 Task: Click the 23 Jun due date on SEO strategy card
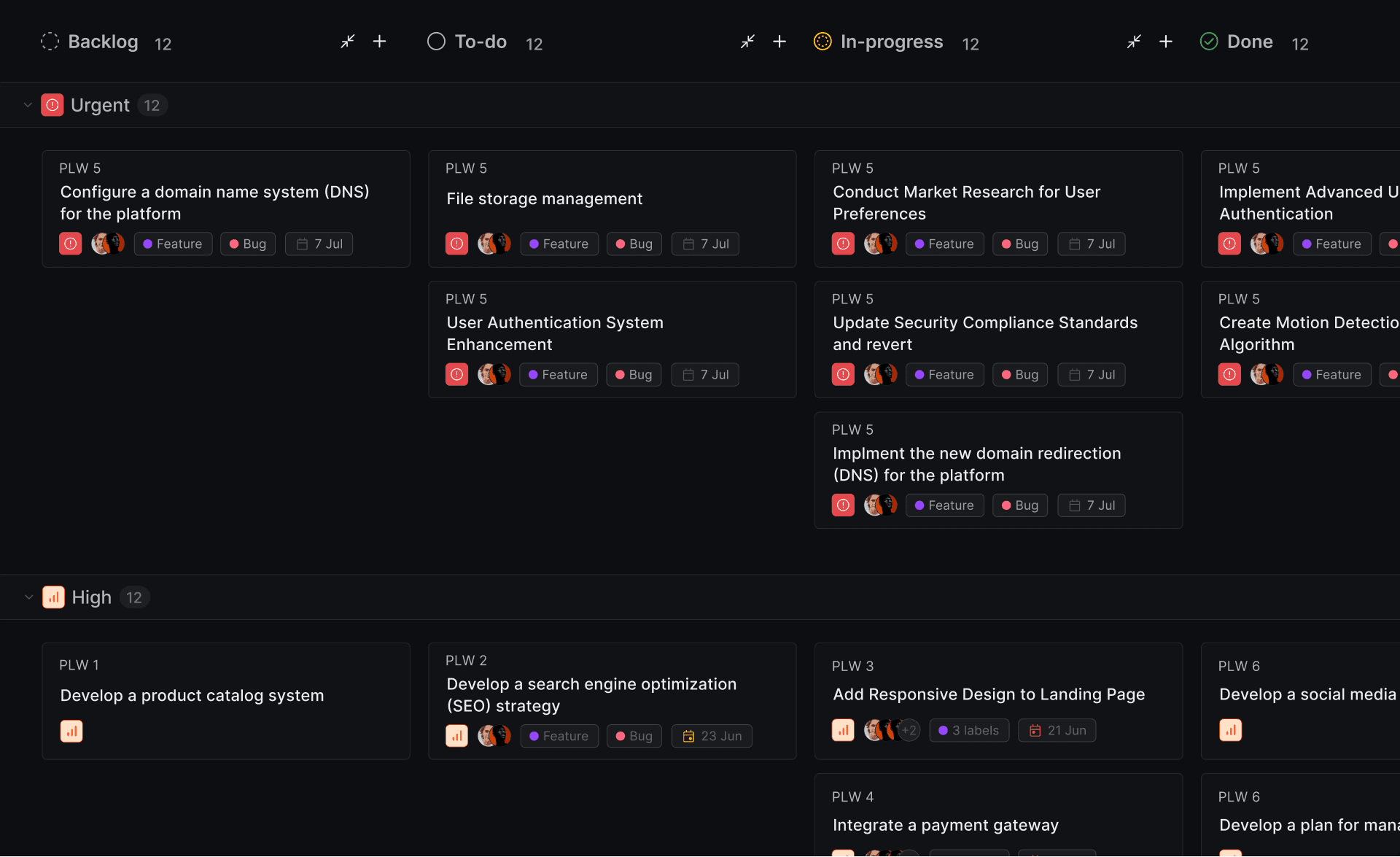click(x=712, y=736)
